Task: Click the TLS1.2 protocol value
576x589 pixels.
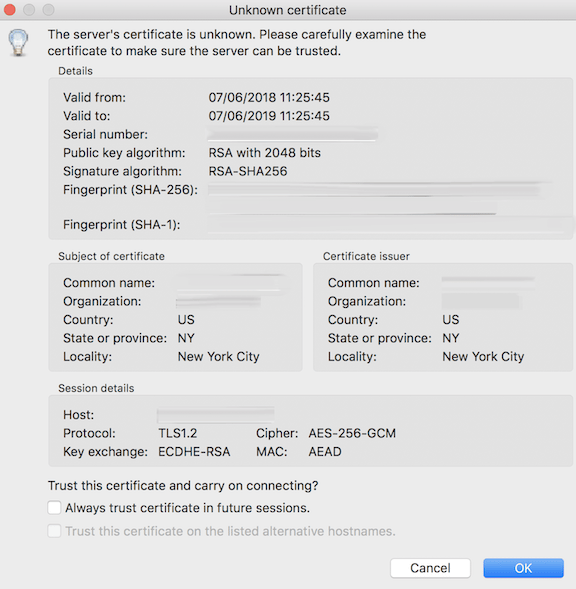Action: 178,433
